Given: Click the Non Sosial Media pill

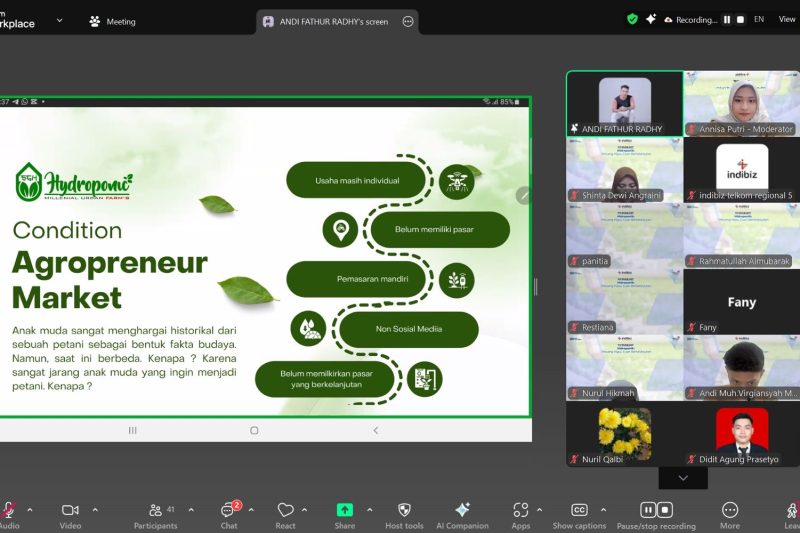Looking at the screenshot, I should tap(409, 329).
